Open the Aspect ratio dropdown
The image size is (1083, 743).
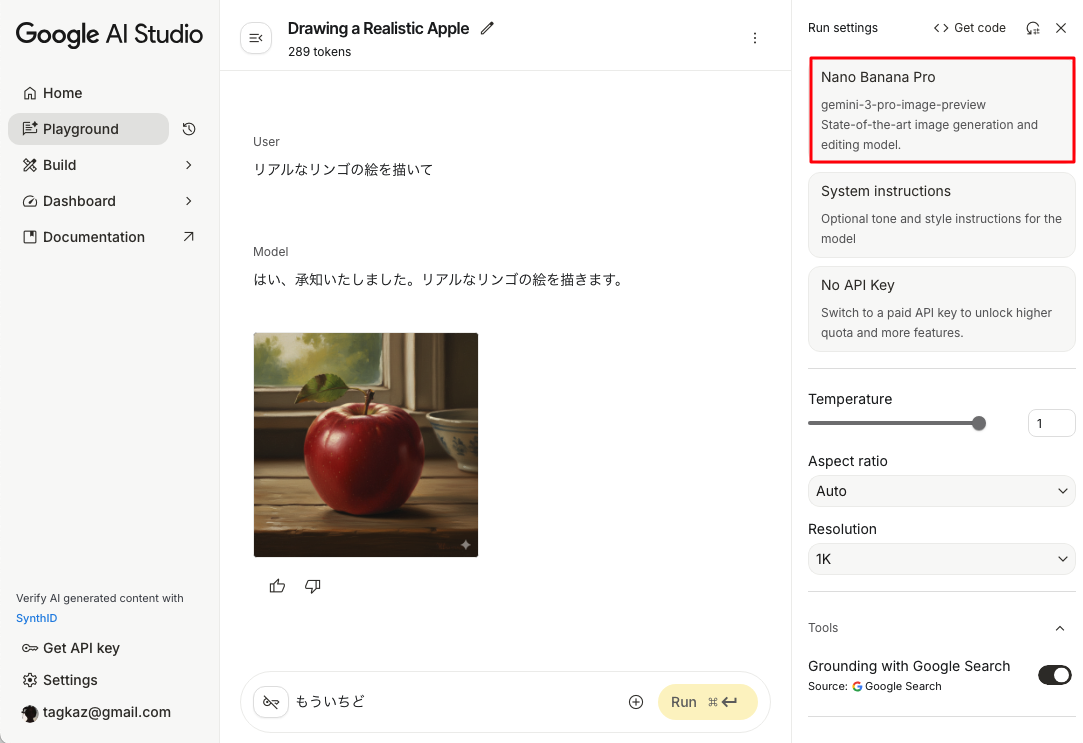[941, 491]
